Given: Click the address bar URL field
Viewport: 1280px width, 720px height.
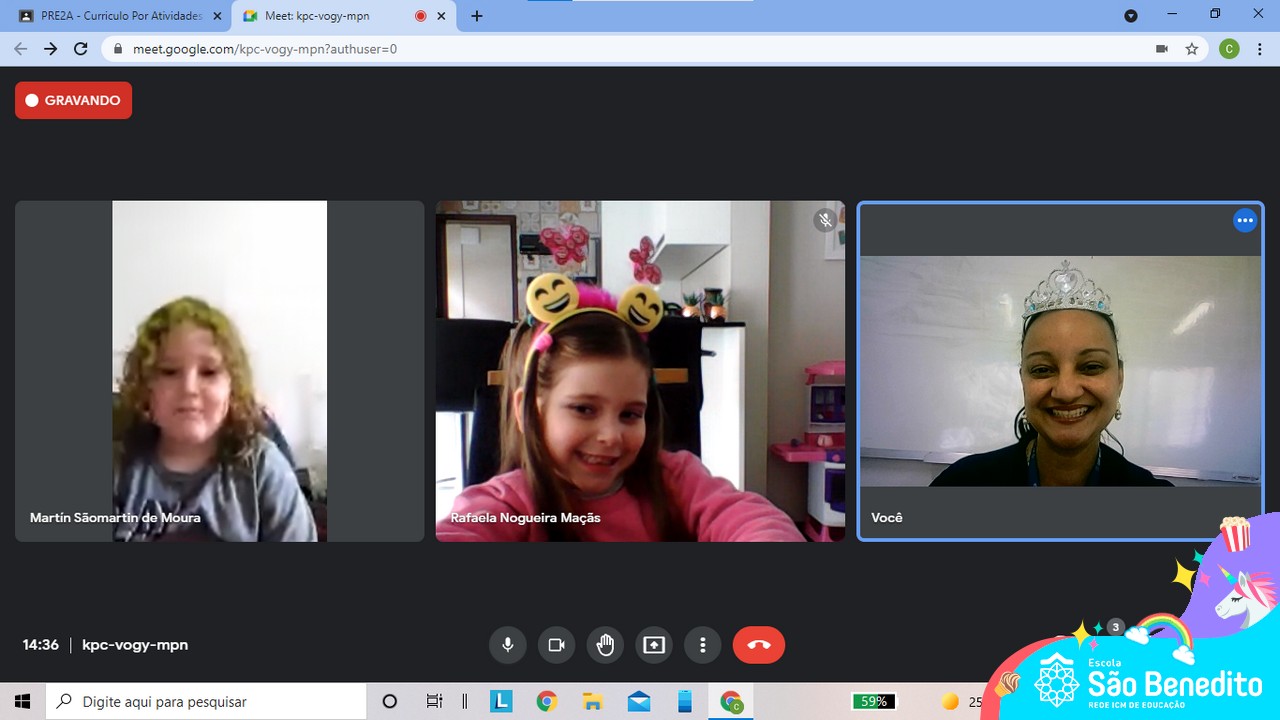Looking at the screenshot, I should pos(600,49).
